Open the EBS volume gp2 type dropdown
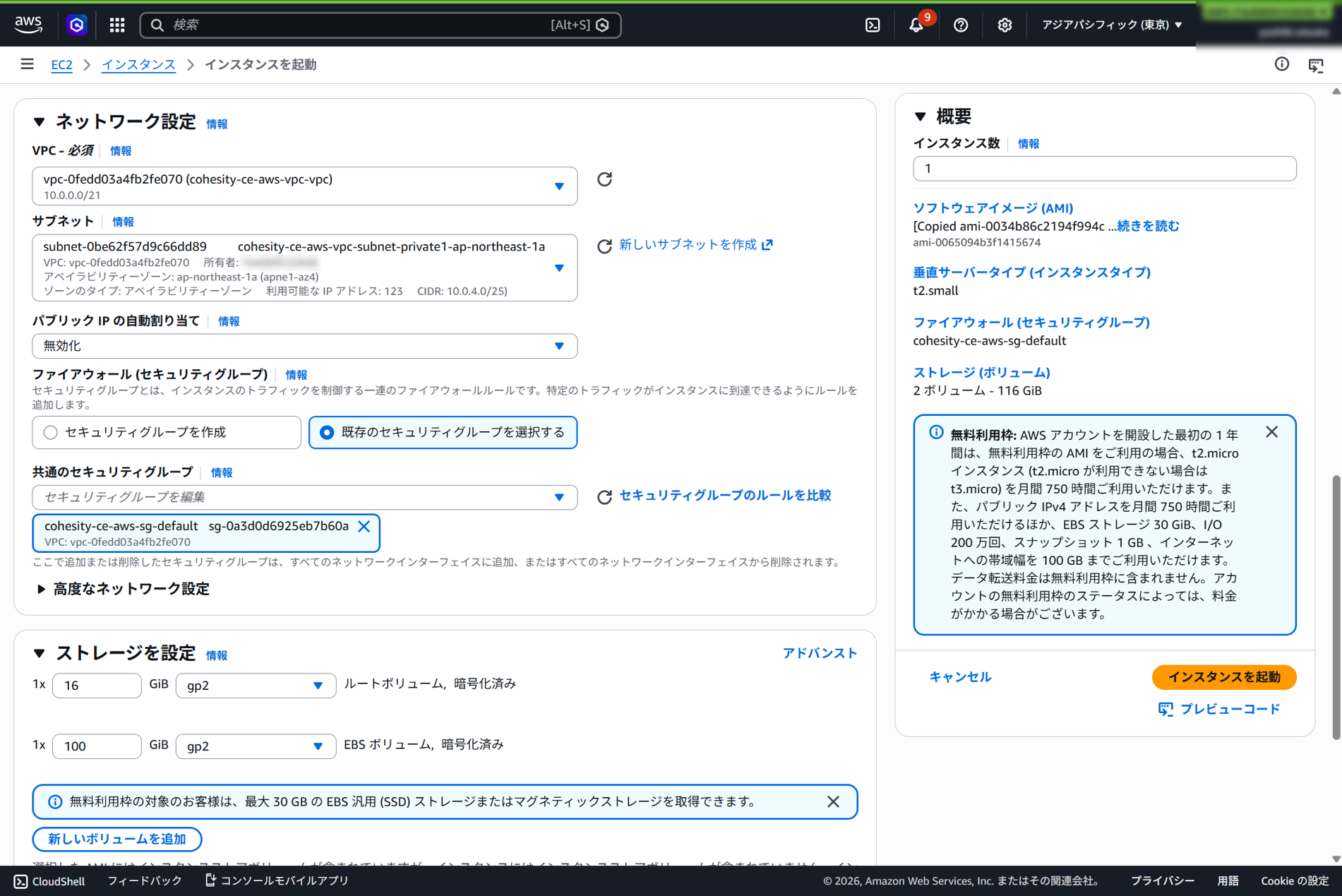Screen dimensions: 1342x896 [x=256, y=746]
